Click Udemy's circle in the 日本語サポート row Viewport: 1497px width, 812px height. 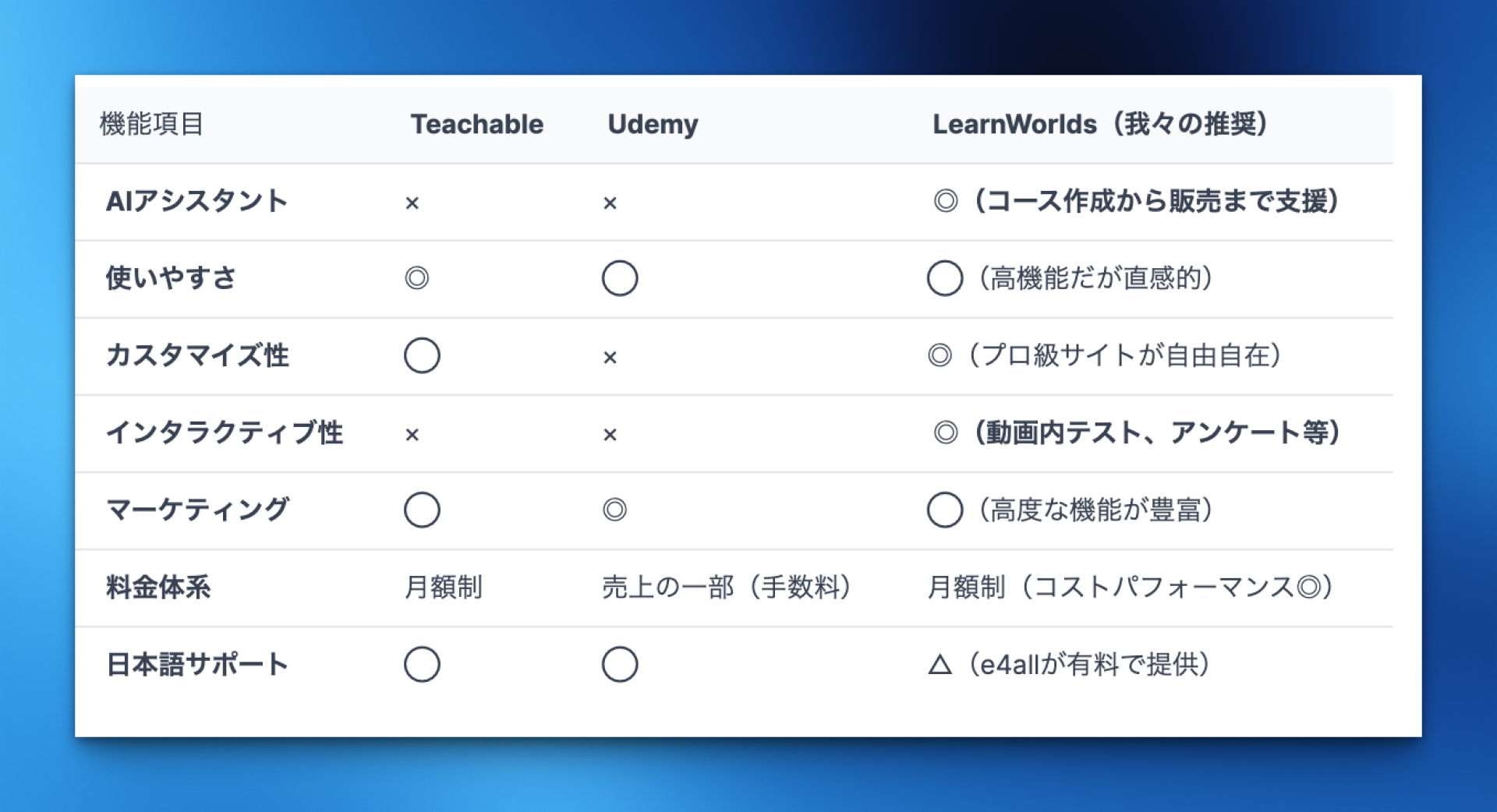click(620, 664)
